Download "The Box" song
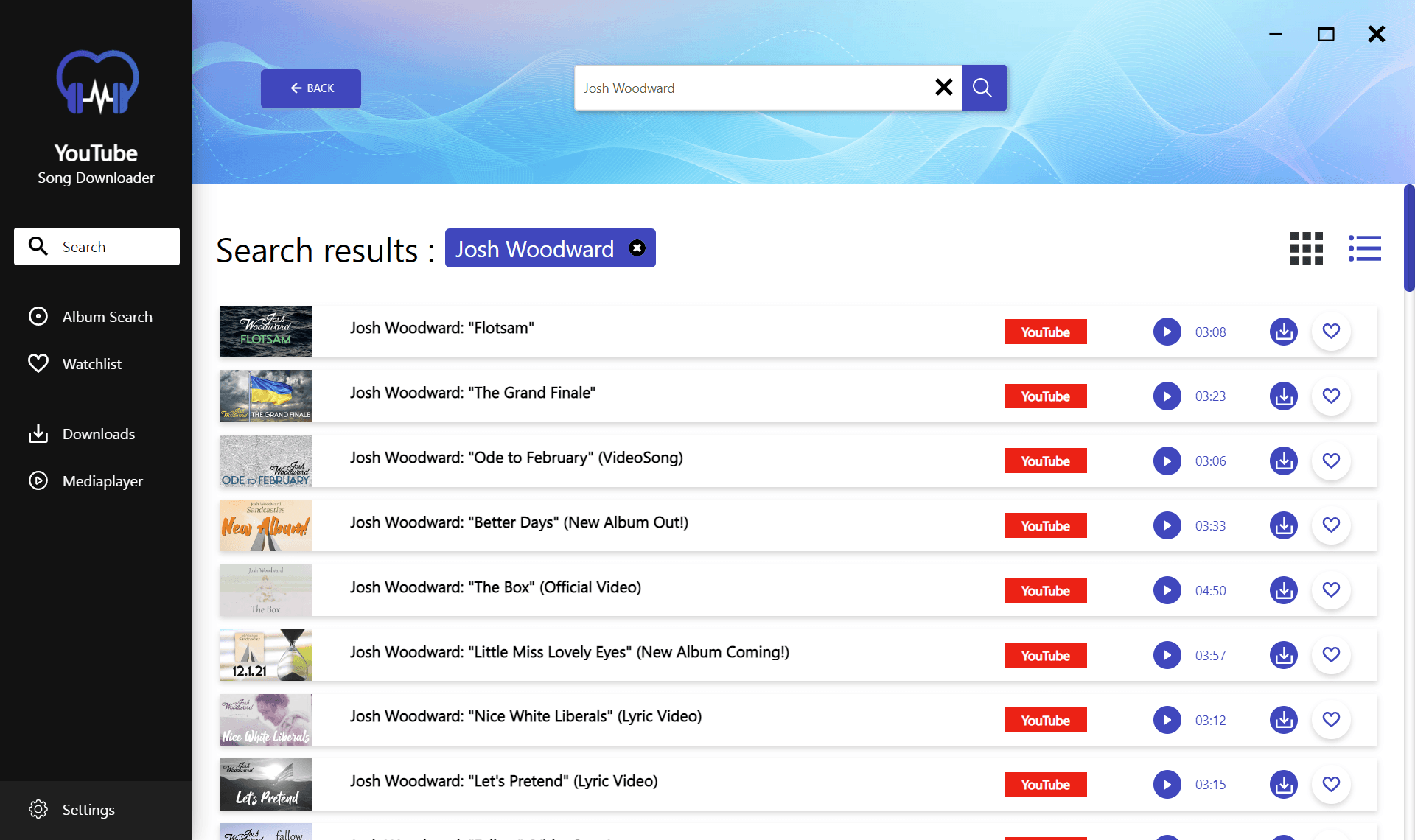This screenshot has height=840, width=1415. click(x=1283, y=591)
